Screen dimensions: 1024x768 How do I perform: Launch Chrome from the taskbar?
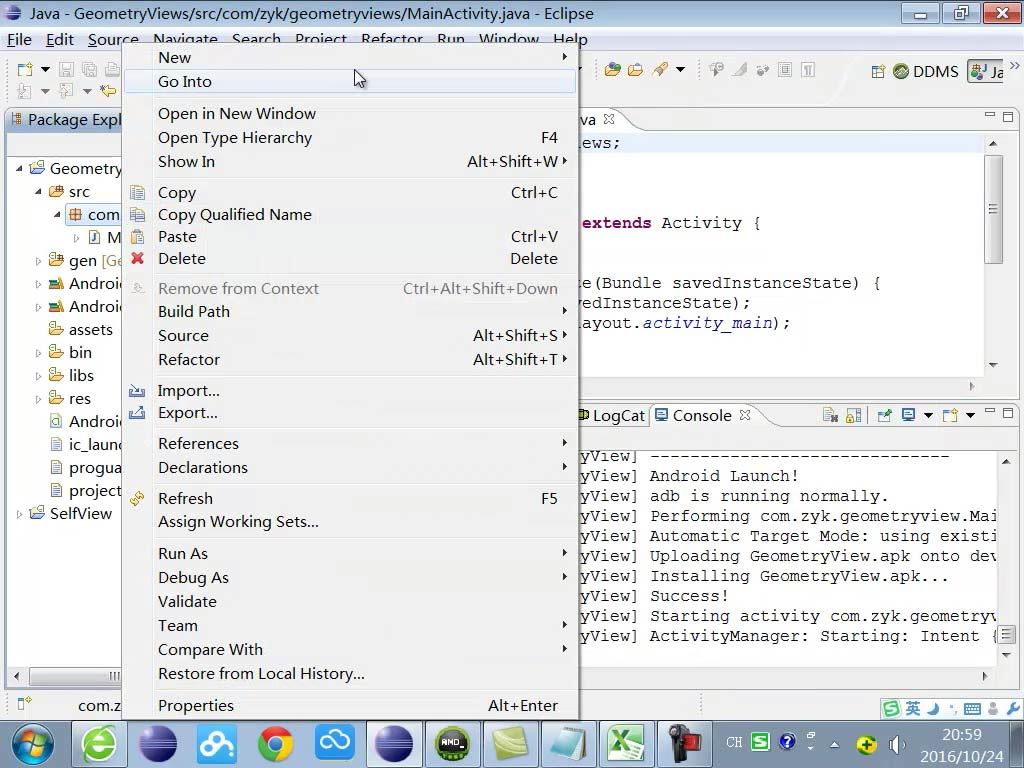276,744
